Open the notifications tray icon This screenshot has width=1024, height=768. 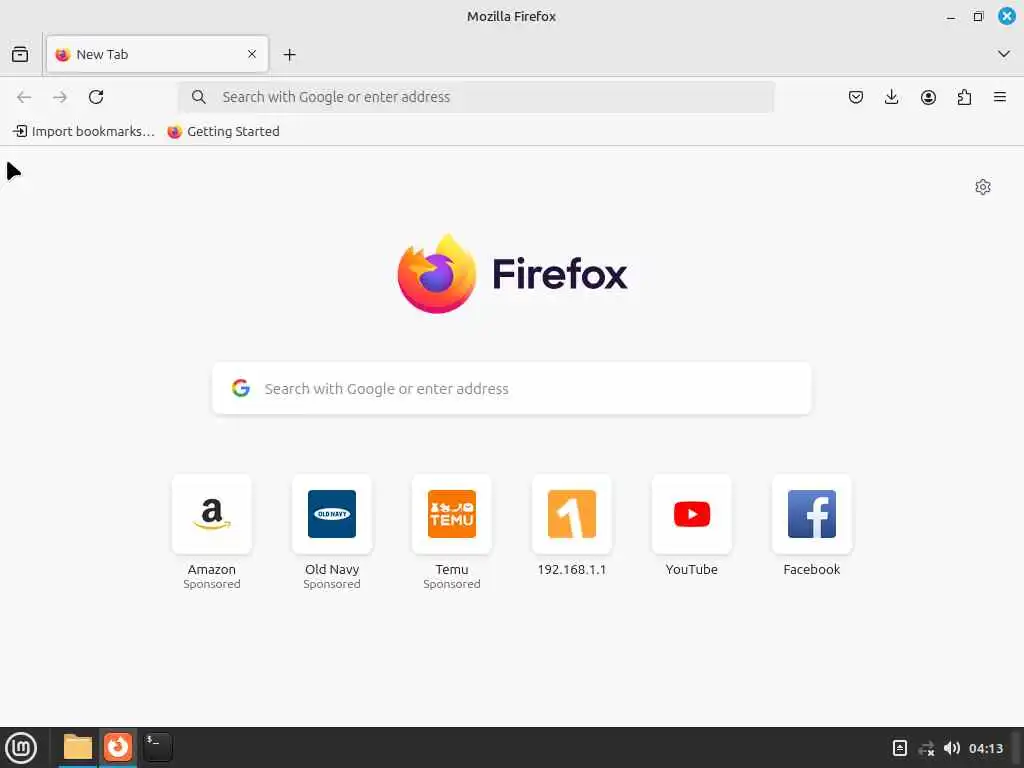pyautogui.click(x=899, y=748)
